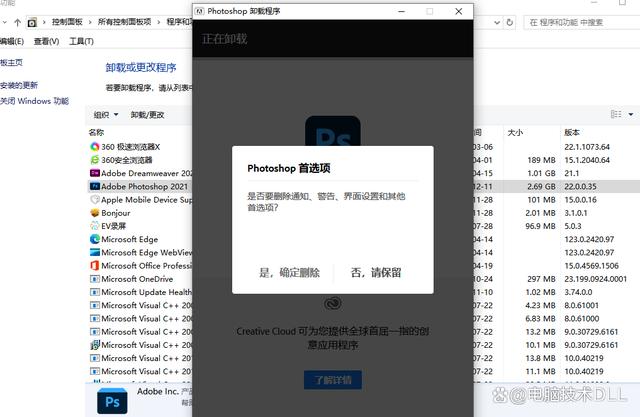Click the 所有控制面板项 breadcrumb
Screen dimensions: 640x417
[x=124, y=22]
